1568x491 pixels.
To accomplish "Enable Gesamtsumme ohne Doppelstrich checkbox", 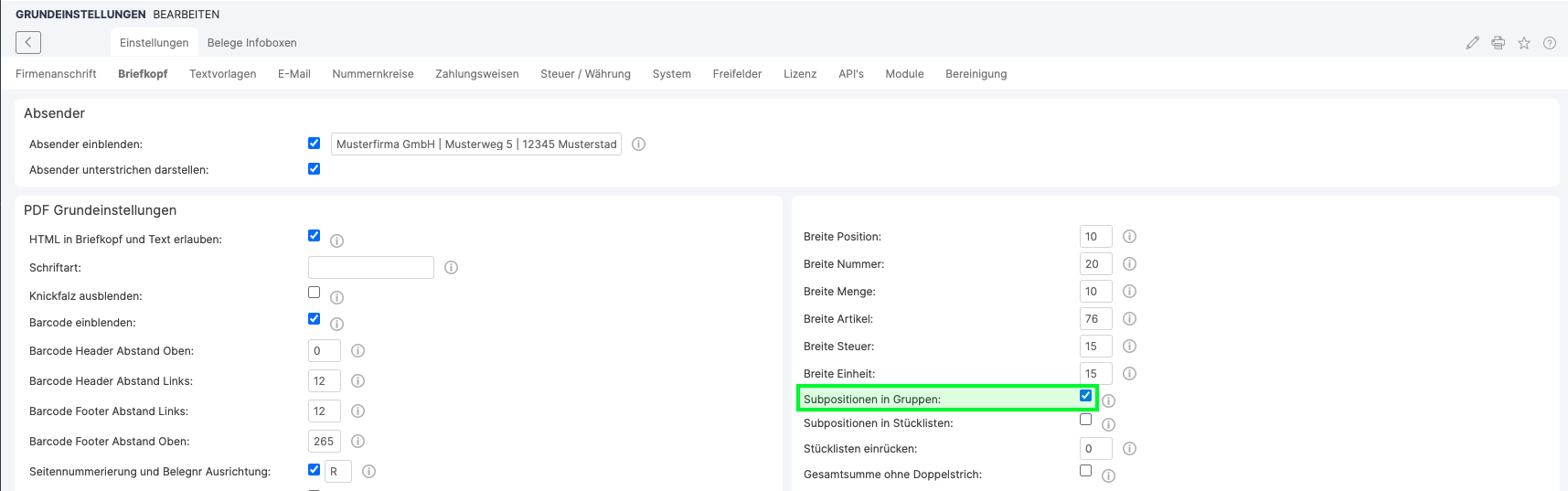I will click(x=1085, y=471).
